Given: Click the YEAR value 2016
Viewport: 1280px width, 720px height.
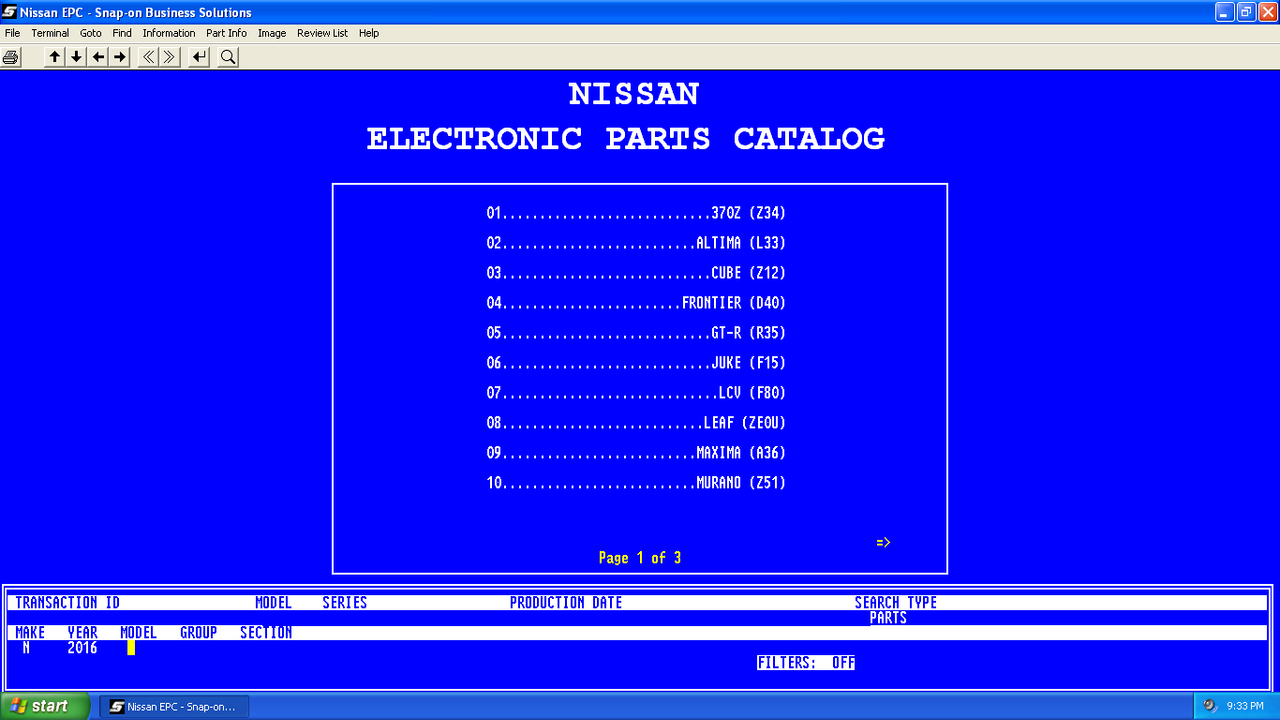Looking at the screenshot, I should click(x=82, y=648).
